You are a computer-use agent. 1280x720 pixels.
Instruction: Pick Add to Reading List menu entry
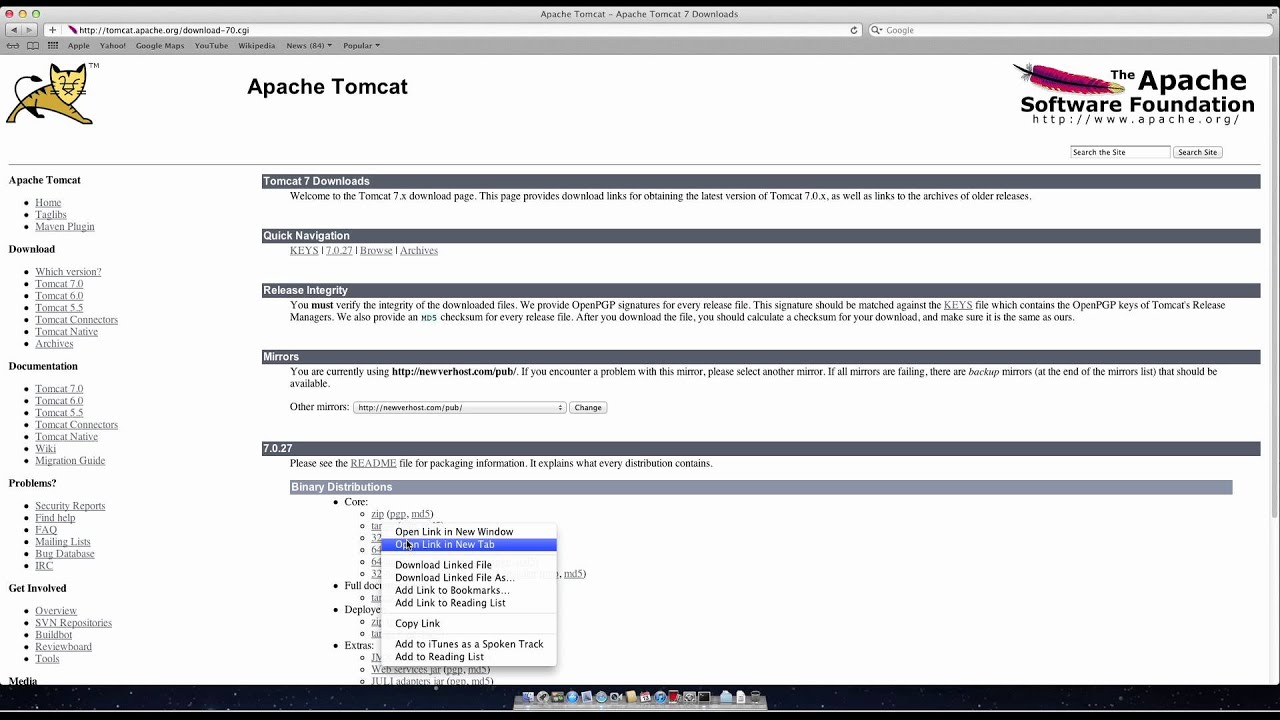point(468,657)
